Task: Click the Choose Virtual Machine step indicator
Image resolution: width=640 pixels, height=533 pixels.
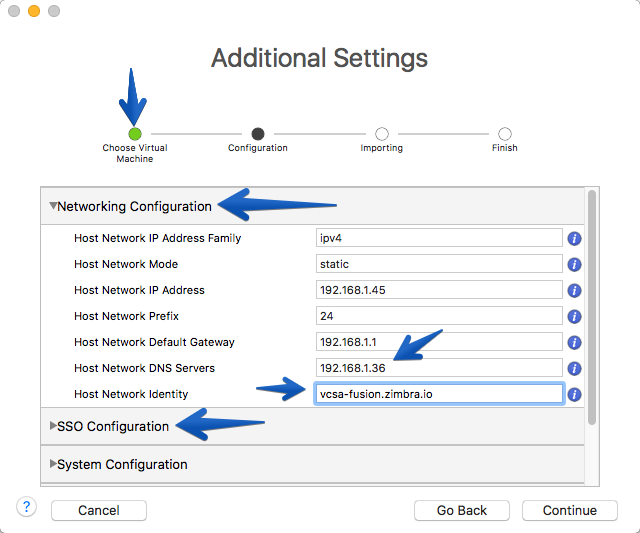Action: 135,134
